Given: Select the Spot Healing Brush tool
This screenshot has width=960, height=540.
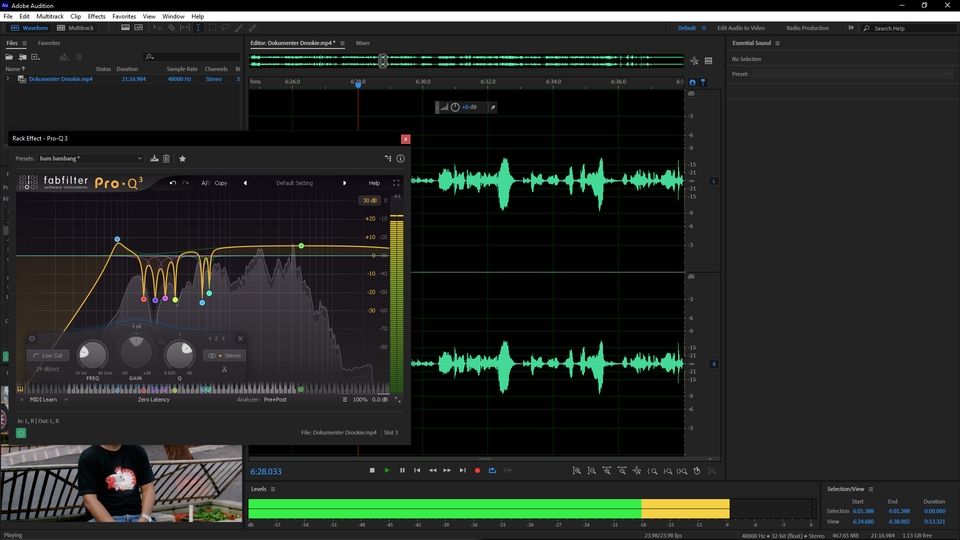Looking at the screenshot, I should pyautogui.click(x=252, y=28).
